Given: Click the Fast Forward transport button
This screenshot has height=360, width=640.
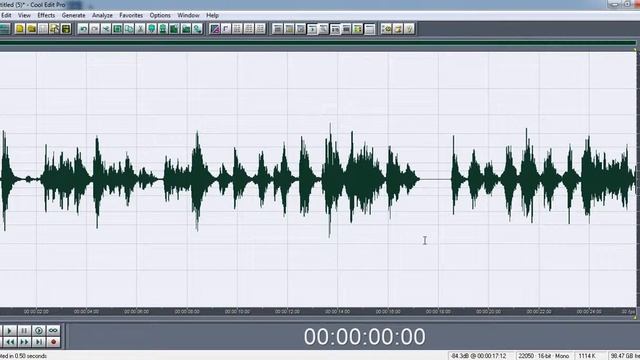Looking at the screenshot, I should [24, 342].
